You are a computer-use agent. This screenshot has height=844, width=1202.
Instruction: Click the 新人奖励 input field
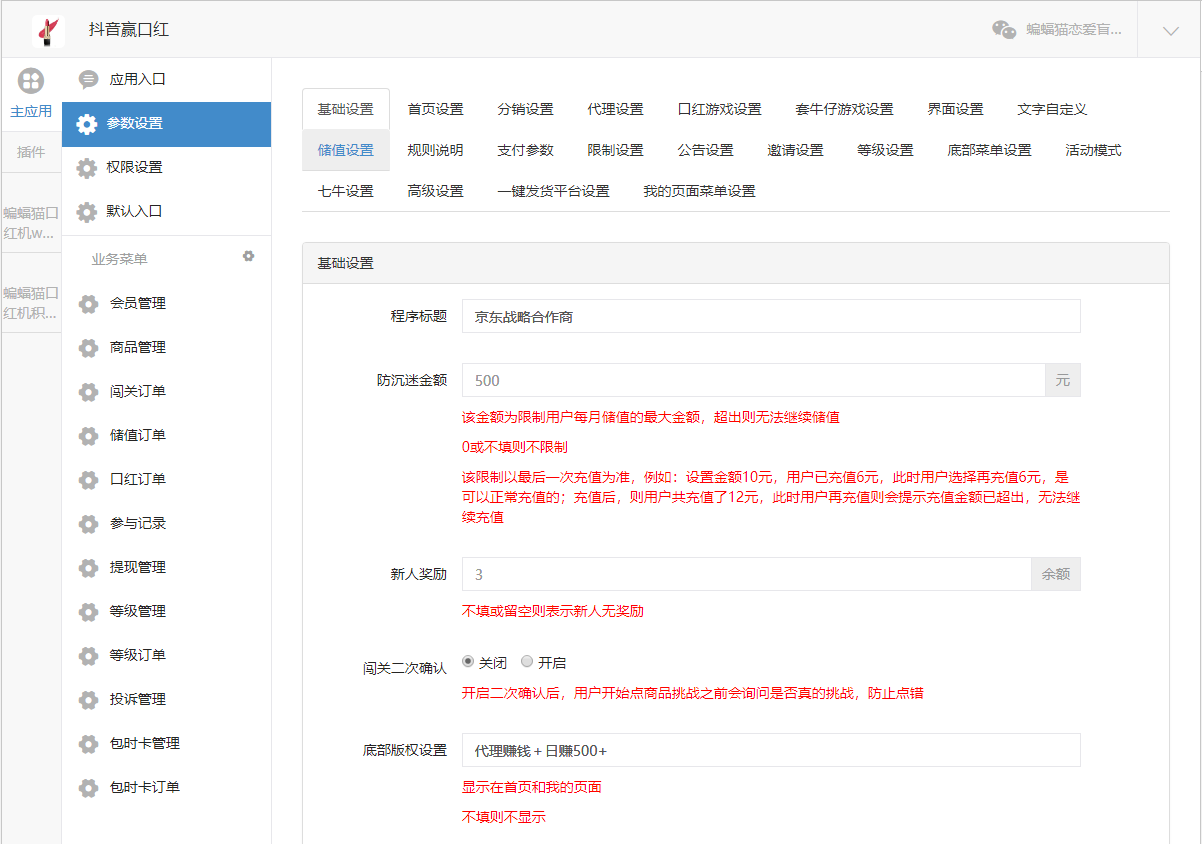(x=747, y=574)
